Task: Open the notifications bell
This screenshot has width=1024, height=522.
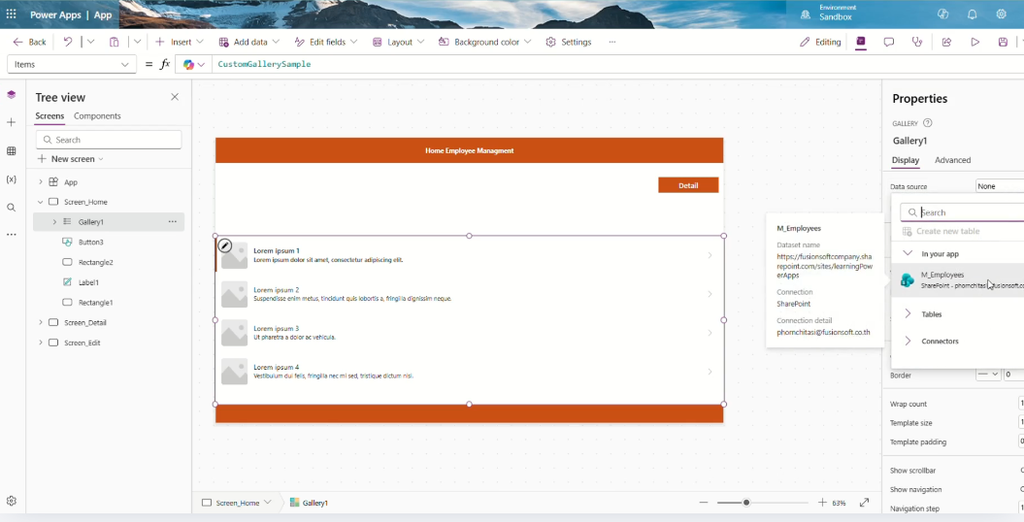Action: (x=972, y=14)
